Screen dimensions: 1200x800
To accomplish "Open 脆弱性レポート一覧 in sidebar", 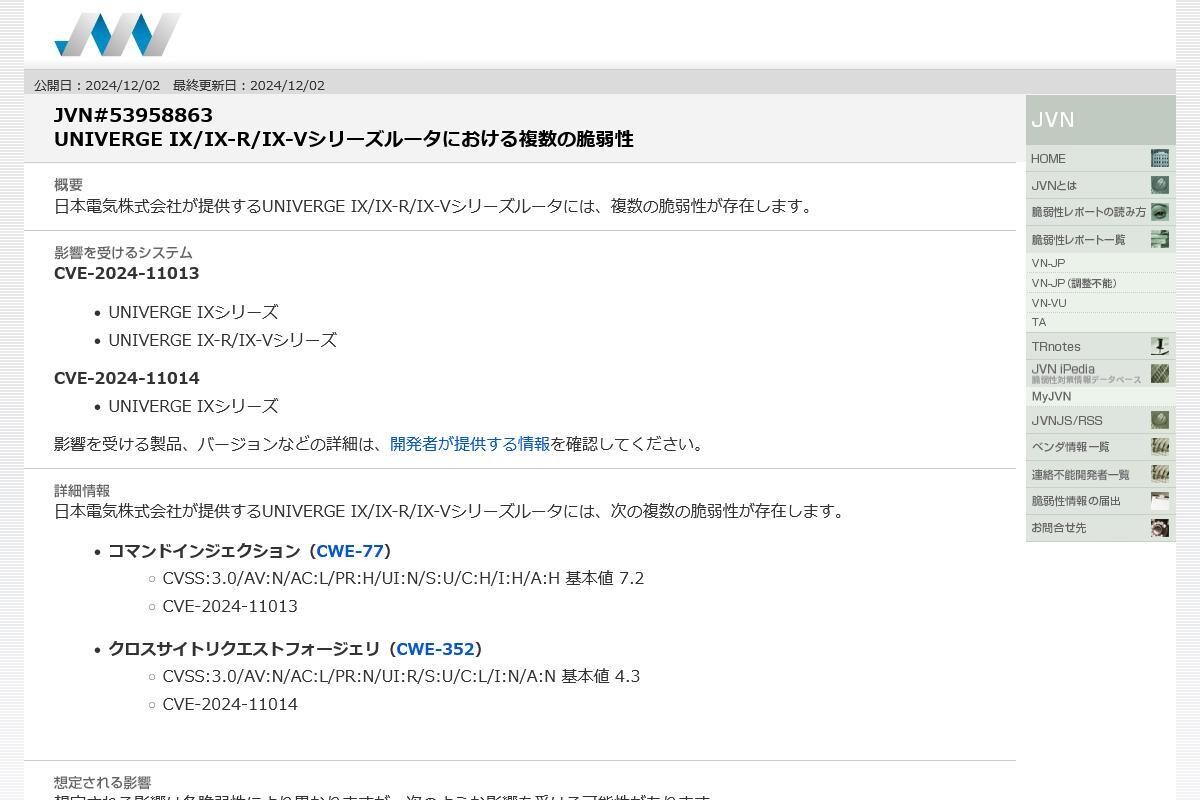I will point(1078,239).
